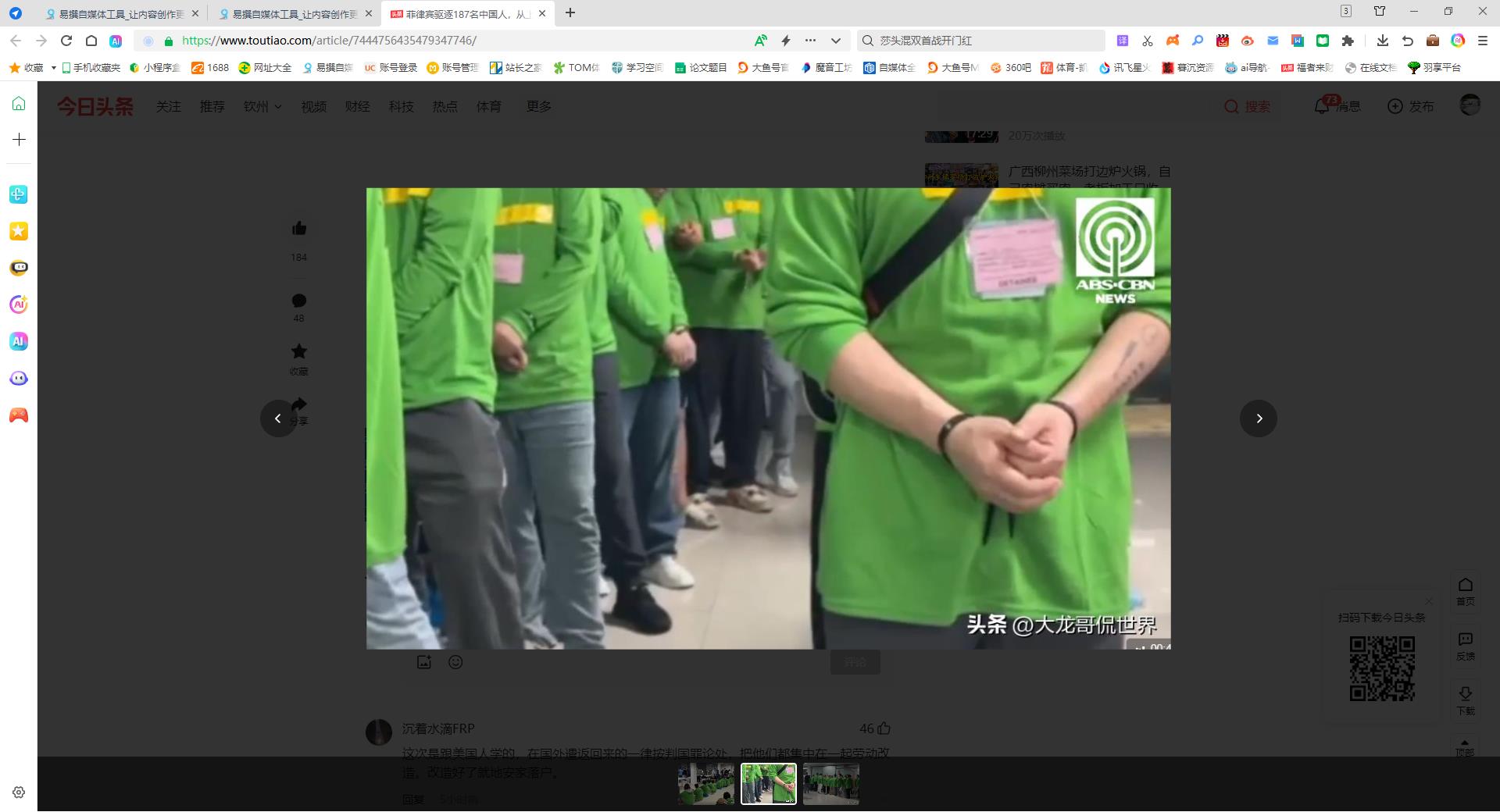
Task: Show the next image in the viewer
Action: point(1258,418)
